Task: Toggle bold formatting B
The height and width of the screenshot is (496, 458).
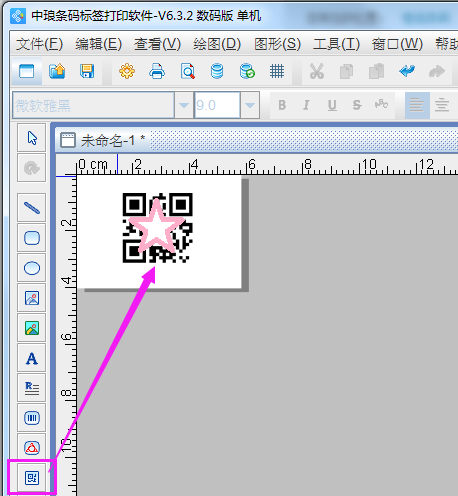Action: (282, 105)
